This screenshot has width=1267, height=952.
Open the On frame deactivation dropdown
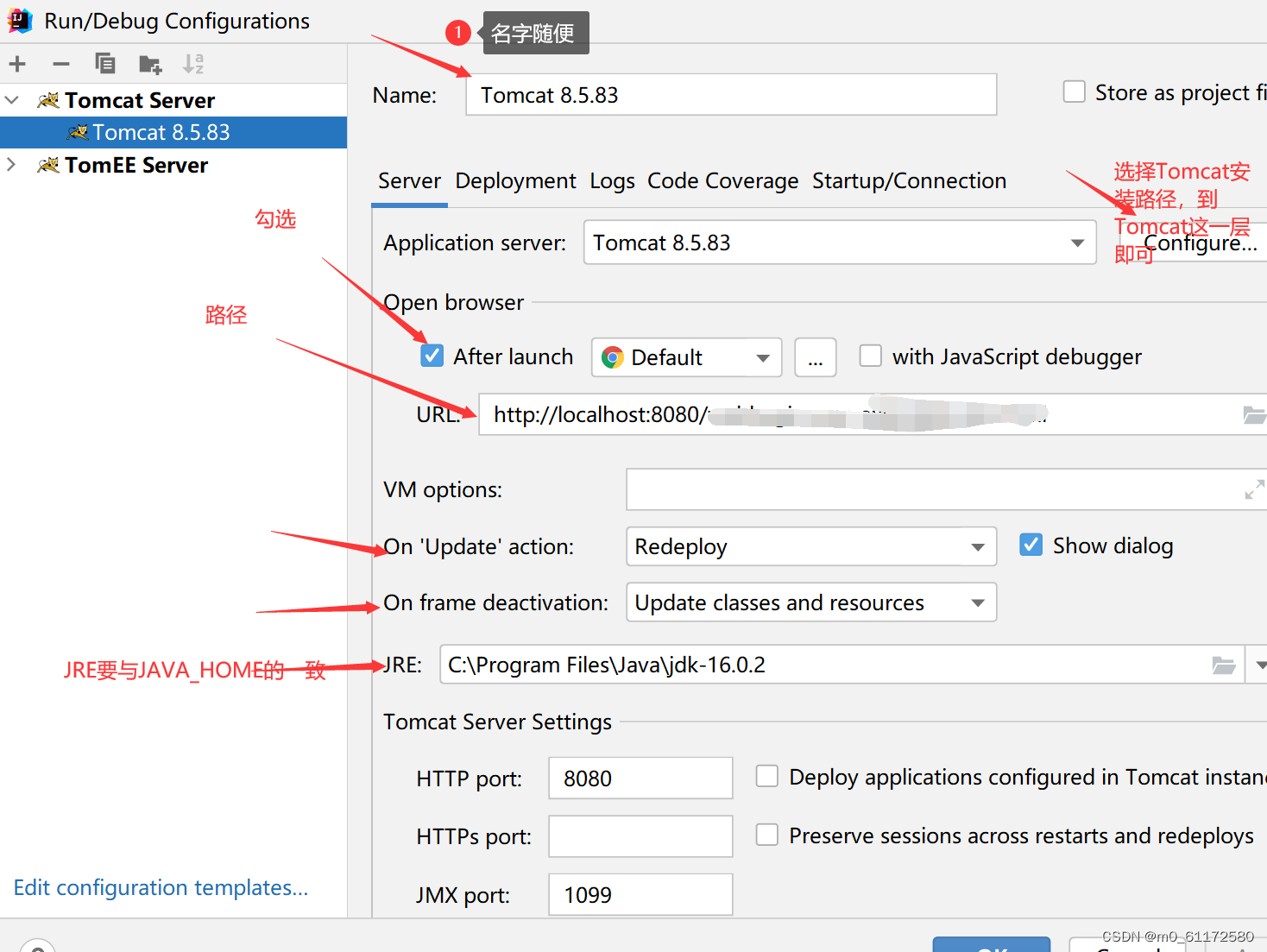coord(976,602)
